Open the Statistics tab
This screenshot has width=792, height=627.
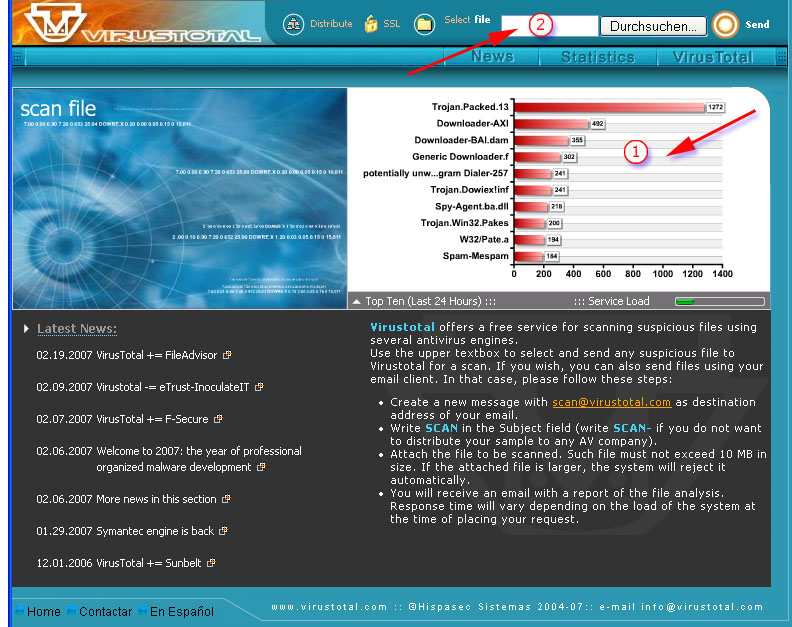[598, 57]
